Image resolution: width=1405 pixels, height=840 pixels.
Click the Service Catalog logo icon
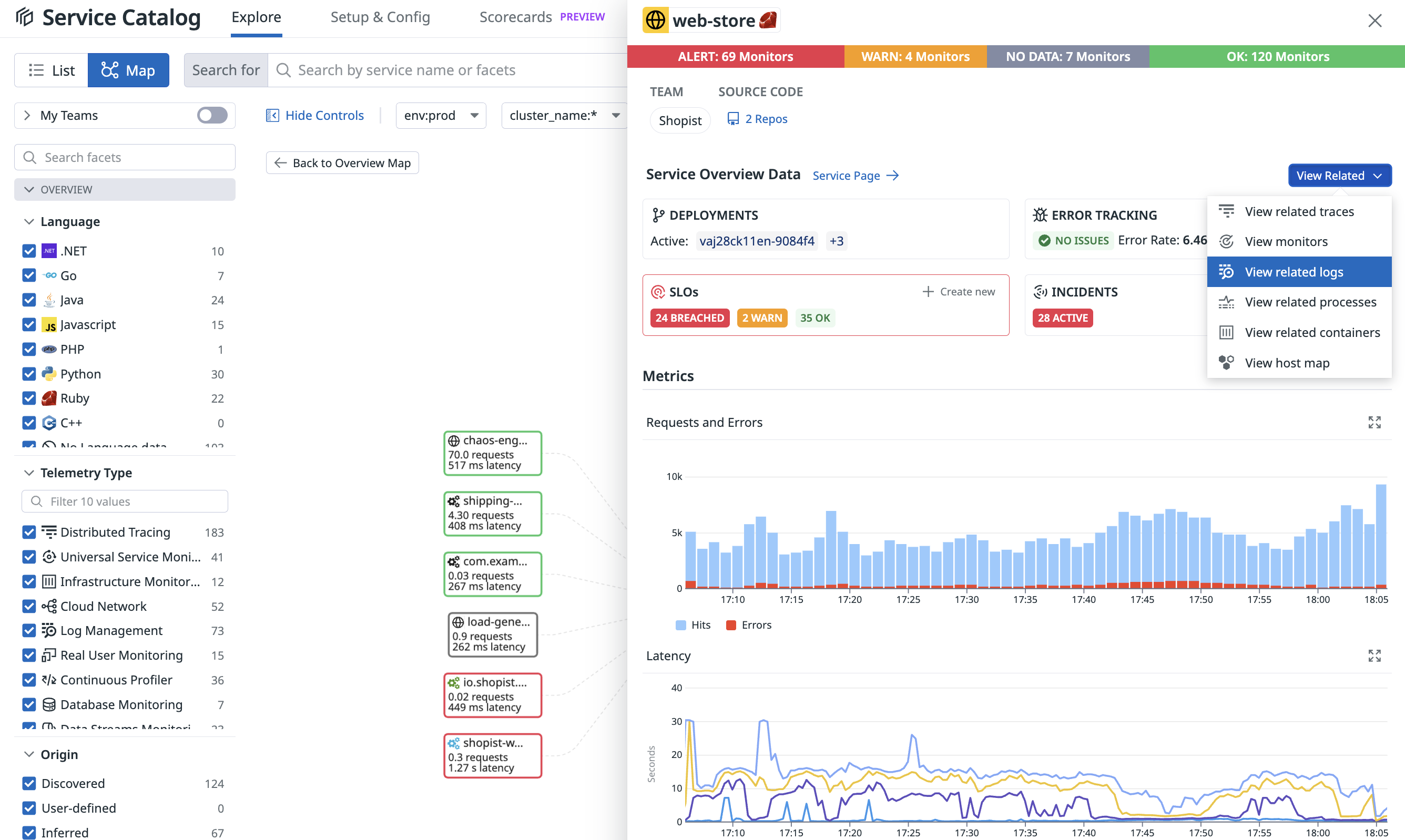pos(24,17)
